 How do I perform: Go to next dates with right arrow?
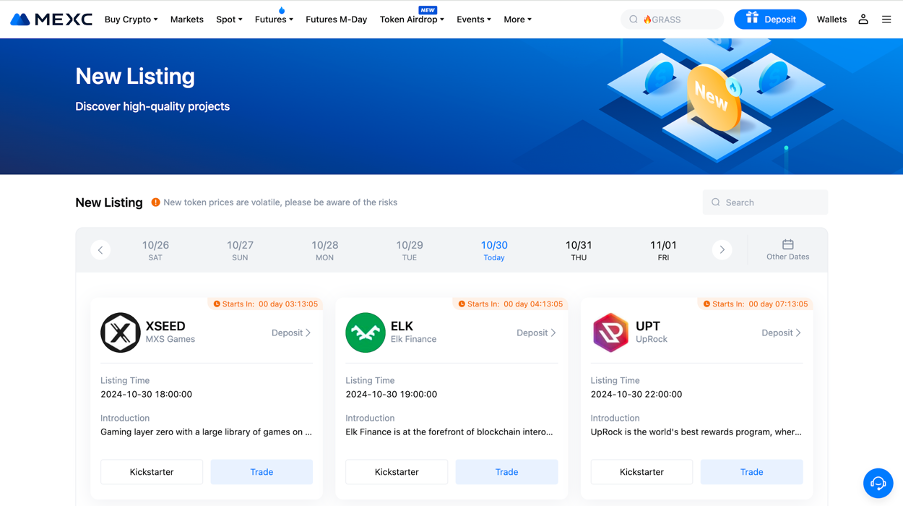point(722,250)
